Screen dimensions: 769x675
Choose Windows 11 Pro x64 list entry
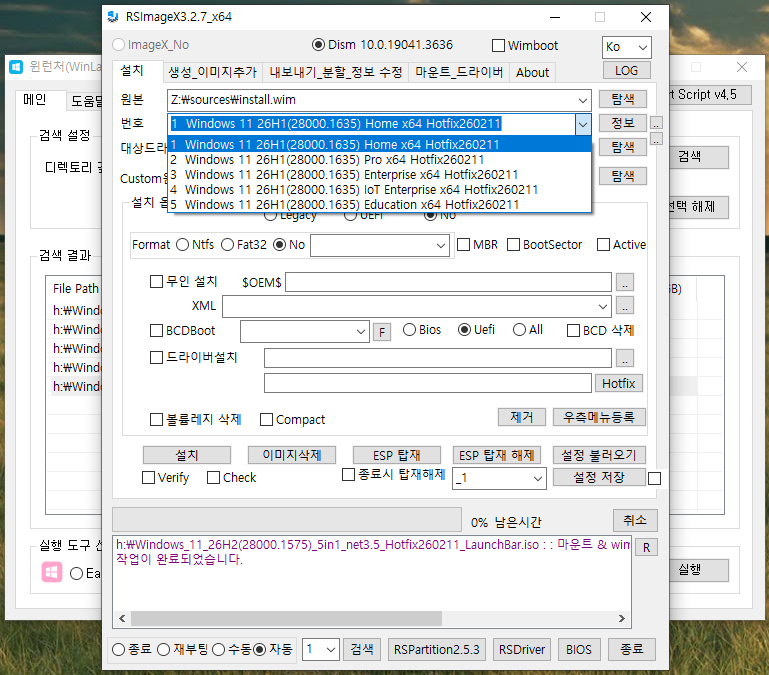(x=380, y=160)
